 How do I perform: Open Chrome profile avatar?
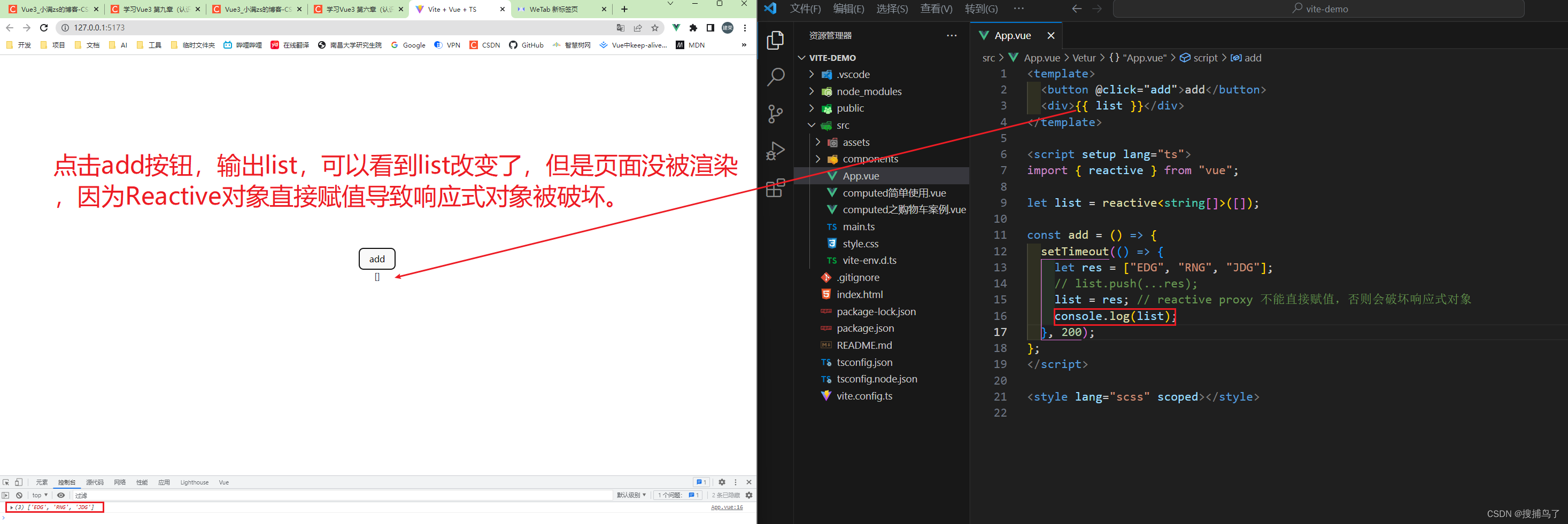(x=728, y=27)
